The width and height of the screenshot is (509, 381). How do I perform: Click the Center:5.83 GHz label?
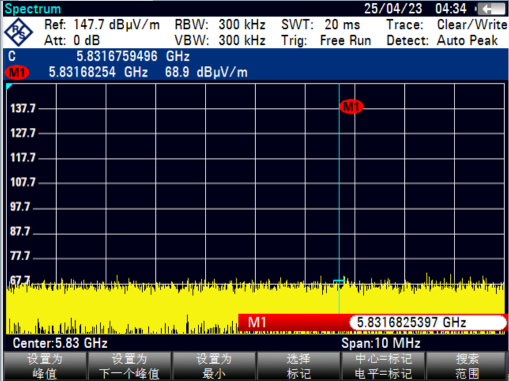click(x=60, y=343)
